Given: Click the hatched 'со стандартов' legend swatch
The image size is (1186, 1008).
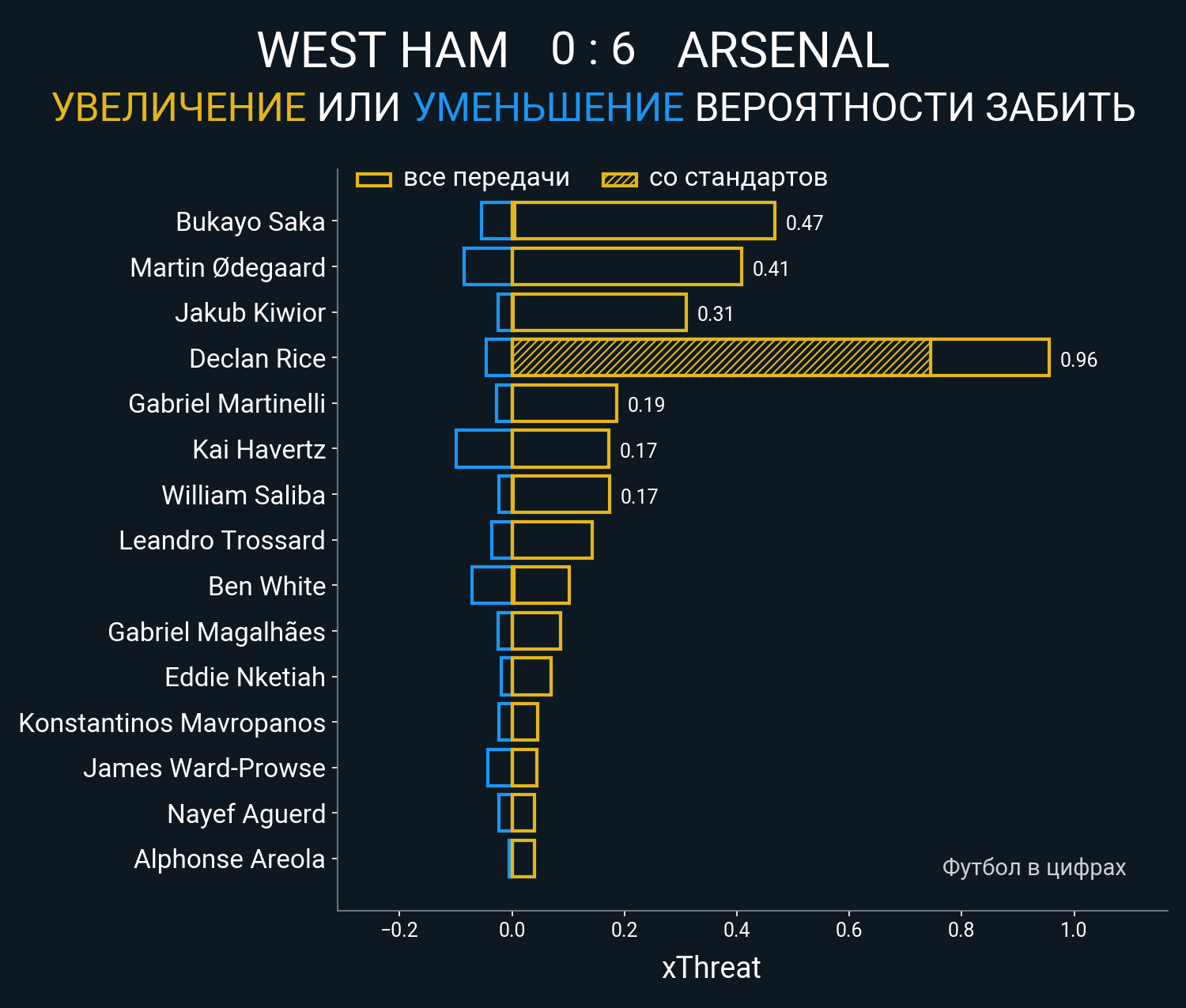Looking at the screenshot, I should click(x=620, y=179).
